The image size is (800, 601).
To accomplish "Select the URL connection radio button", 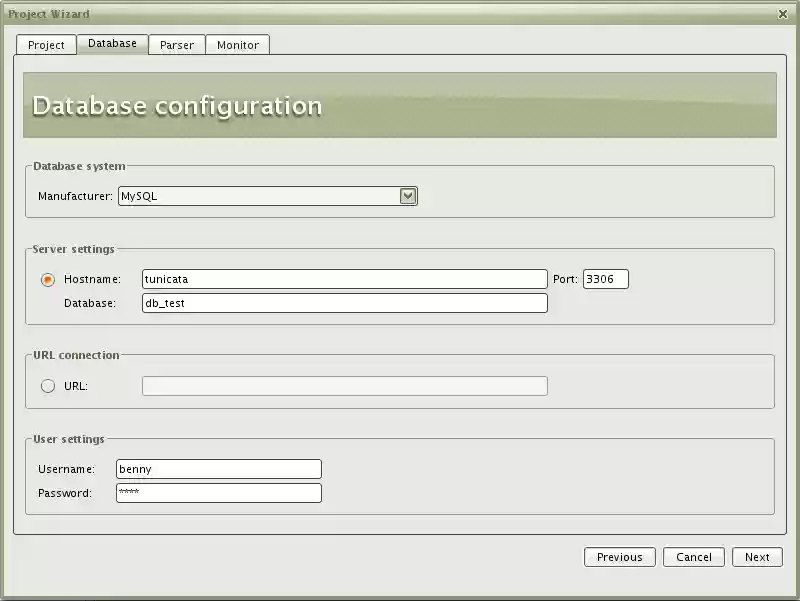I will [x=47, y=386].
